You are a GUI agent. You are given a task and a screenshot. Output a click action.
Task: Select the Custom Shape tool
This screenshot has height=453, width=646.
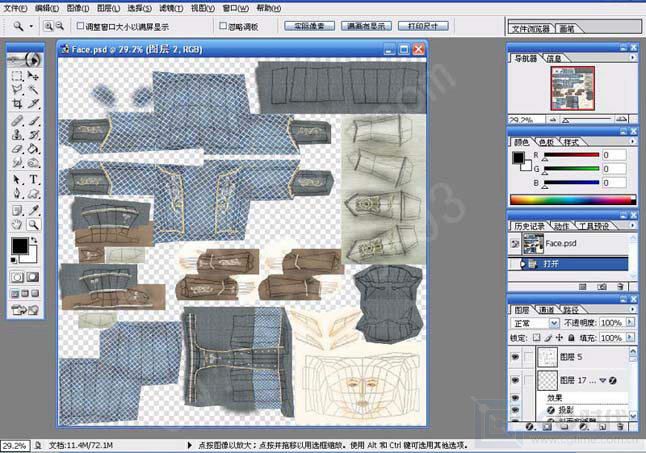33,193
